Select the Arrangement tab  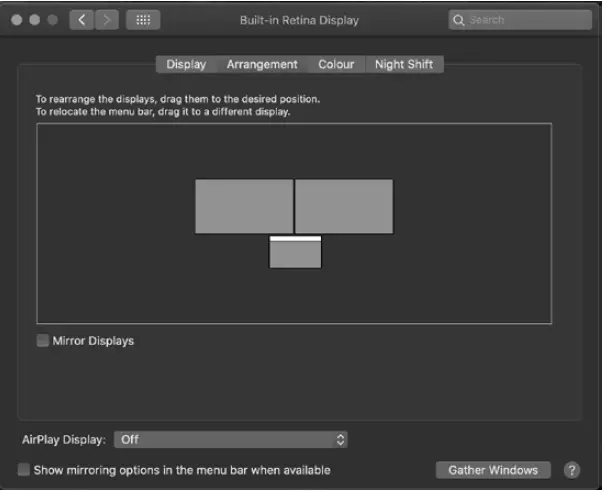(262, 65)
